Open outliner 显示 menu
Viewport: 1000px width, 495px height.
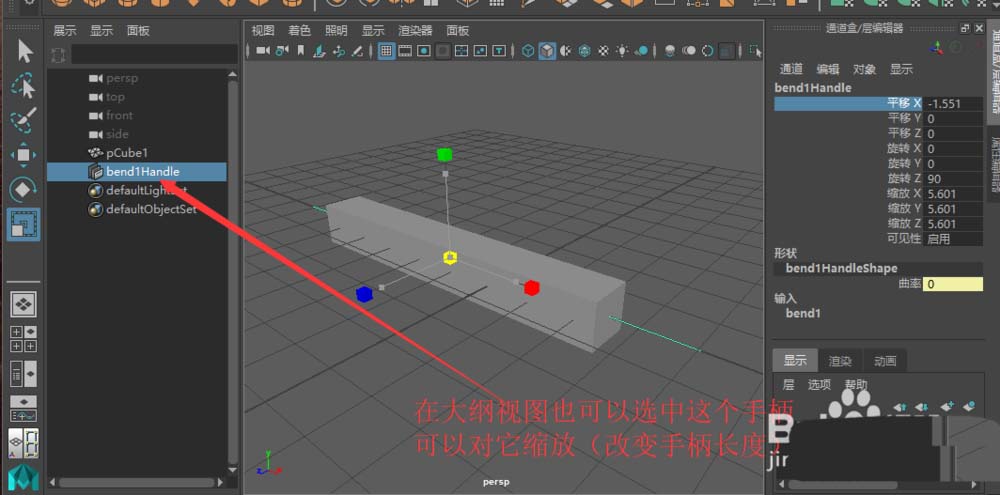[101, 31]
